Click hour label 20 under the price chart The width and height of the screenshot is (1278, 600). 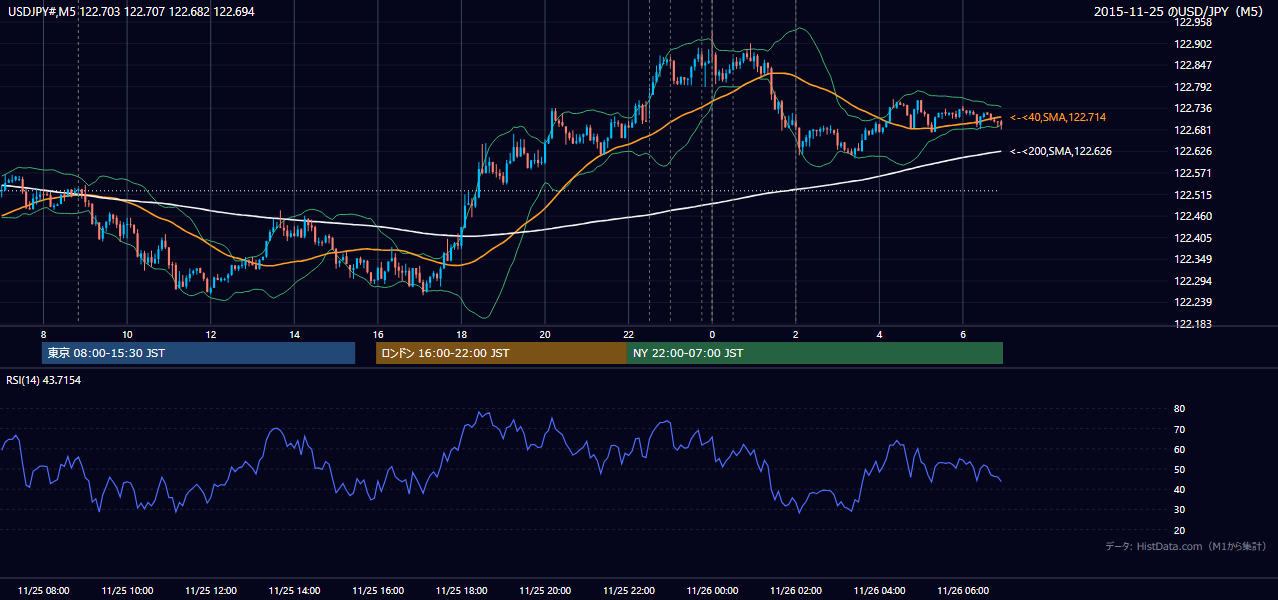(x=545, y=334)
